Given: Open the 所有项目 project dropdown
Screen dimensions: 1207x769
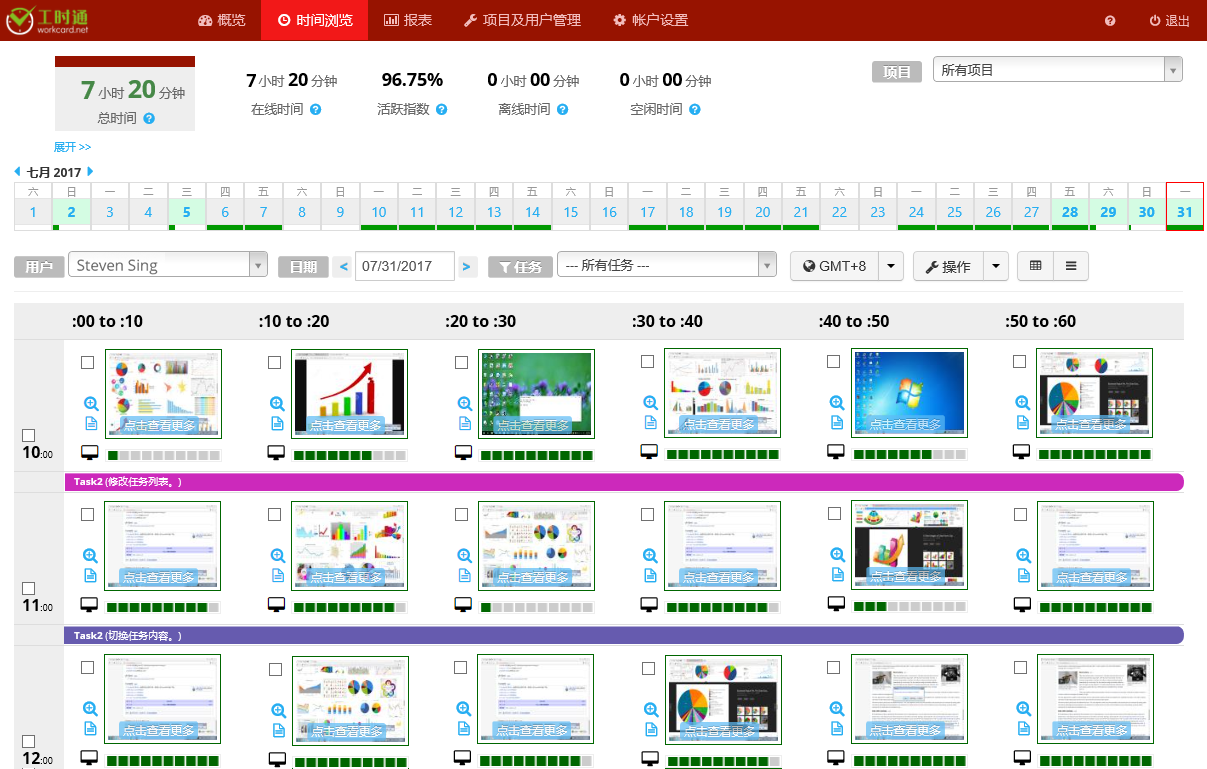Looking at the screenshot, I should click(x=1057, y=70).
